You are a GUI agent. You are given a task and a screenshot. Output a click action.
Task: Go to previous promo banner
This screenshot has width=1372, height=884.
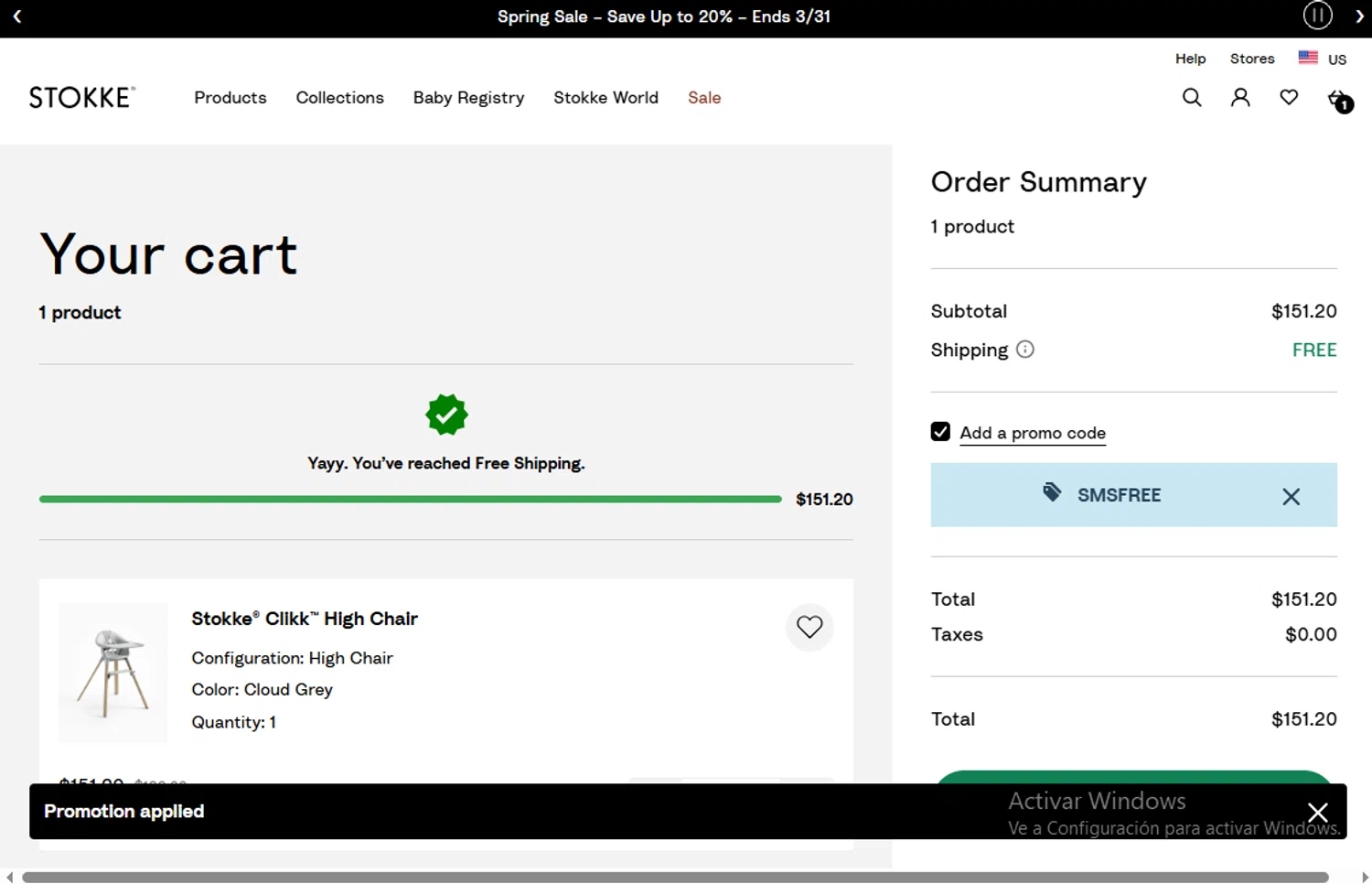[17, 16]
